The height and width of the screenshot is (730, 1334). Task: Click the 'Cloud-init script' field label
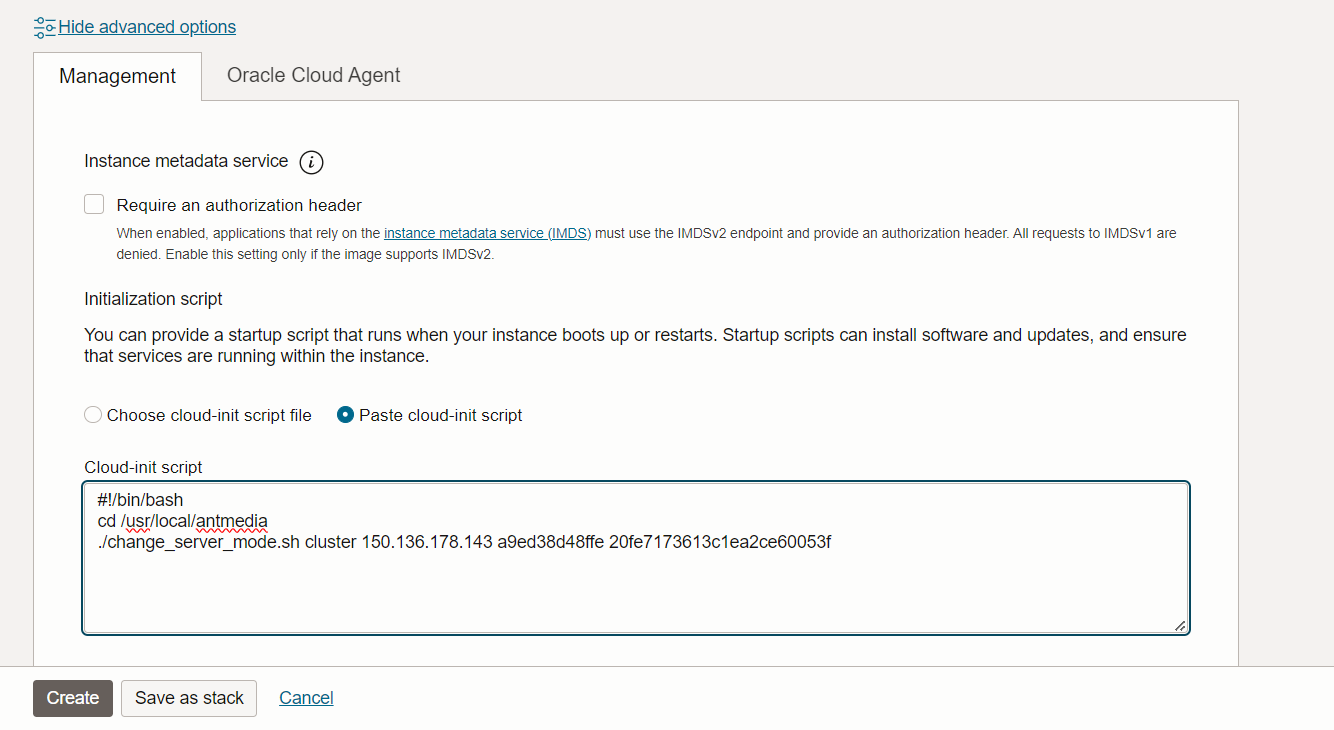[143, 467]
